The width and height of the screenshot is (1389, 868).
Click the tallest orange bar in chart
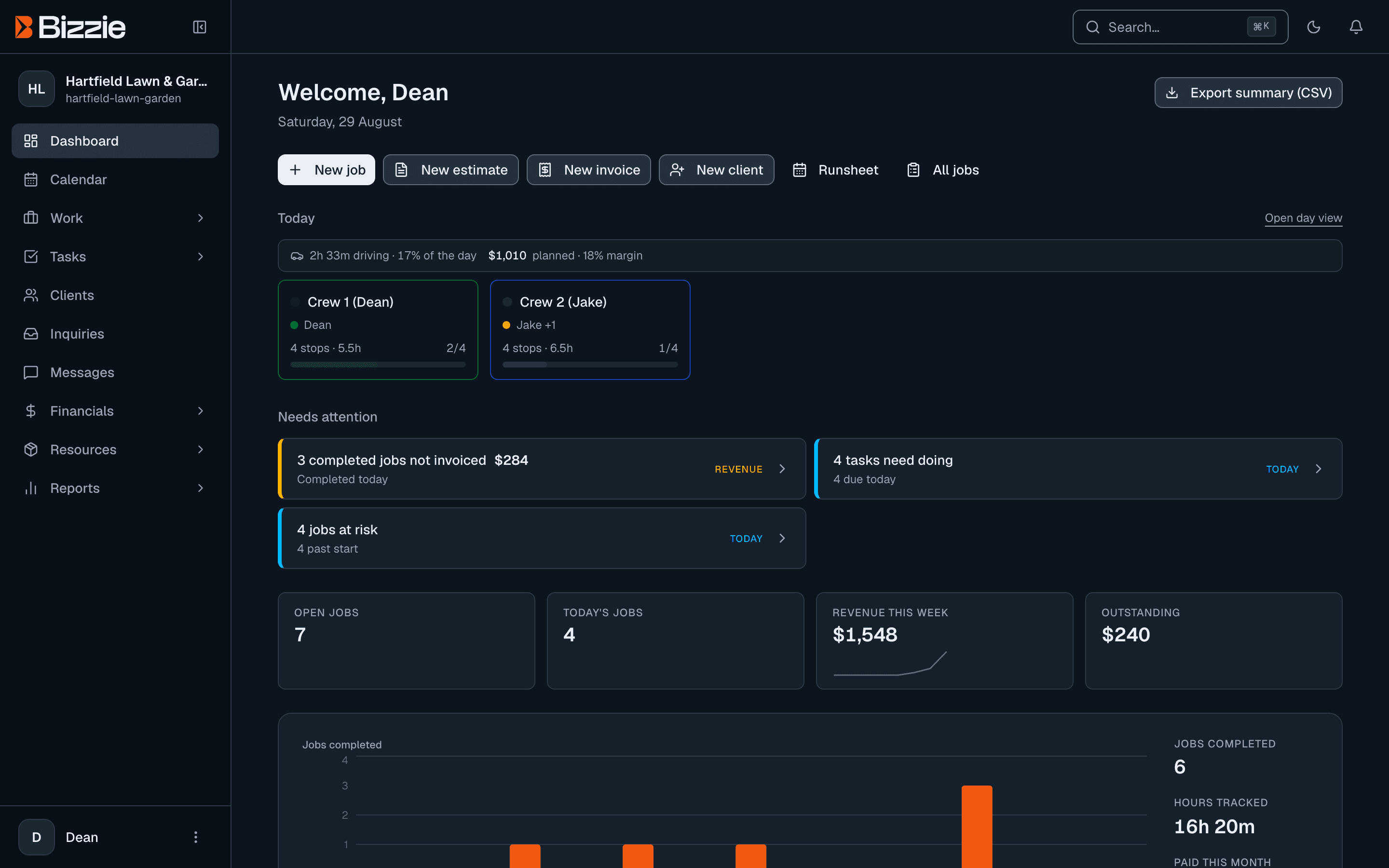click(x=976, y=827)
